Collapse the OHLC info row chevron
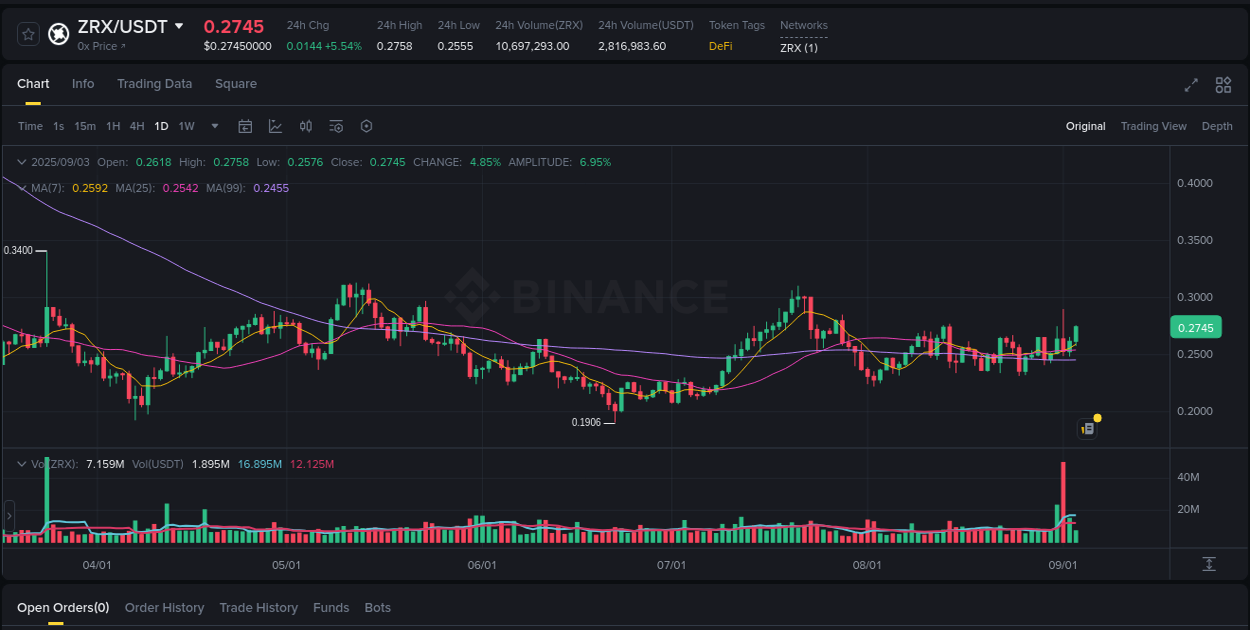Screen dimensions: 1250x630 tap(21, 161)
